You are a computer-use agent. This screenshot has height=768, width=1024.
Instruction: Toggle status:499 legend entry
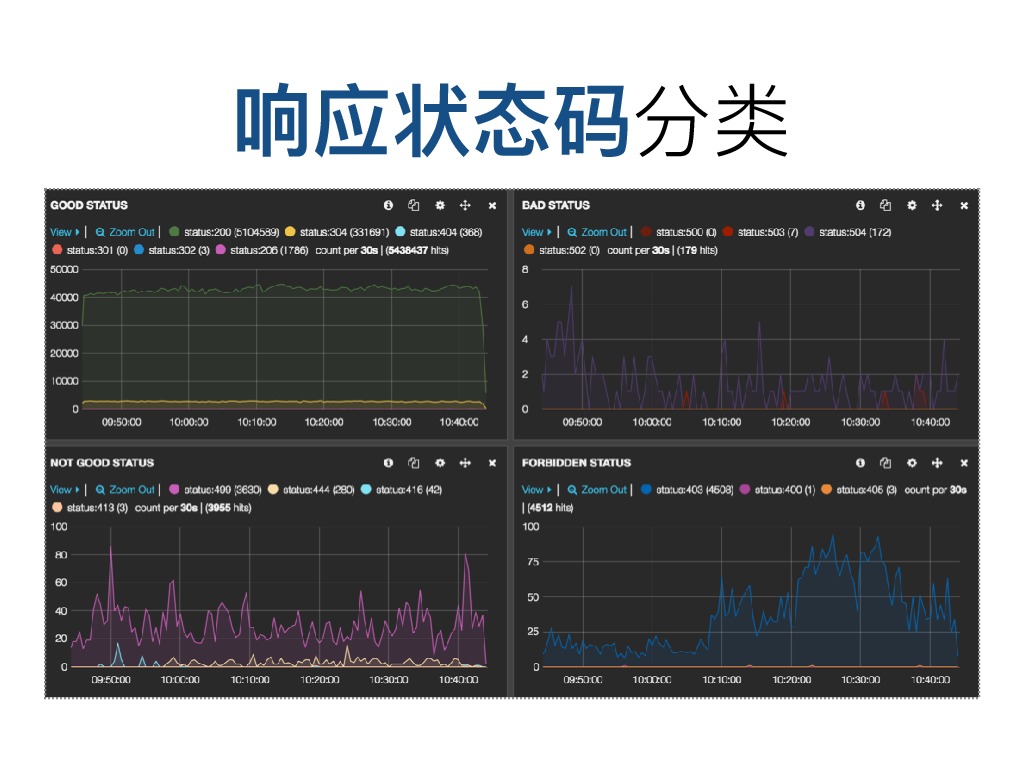pyautogui.click(x=216, y=489)
